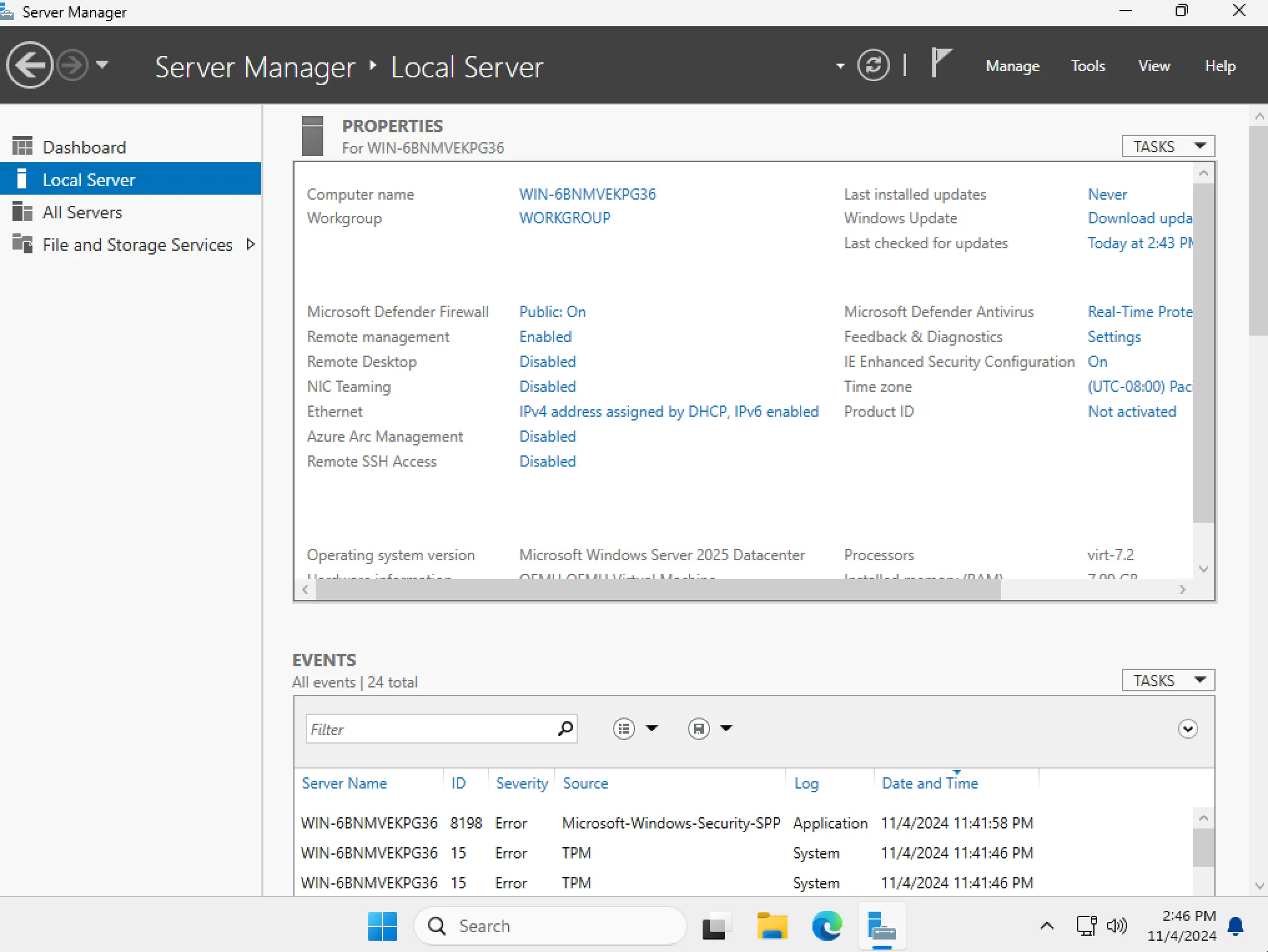Screen dimensions: 1268x952
Task: Click the events Filter text field
Action: [431, 729]
